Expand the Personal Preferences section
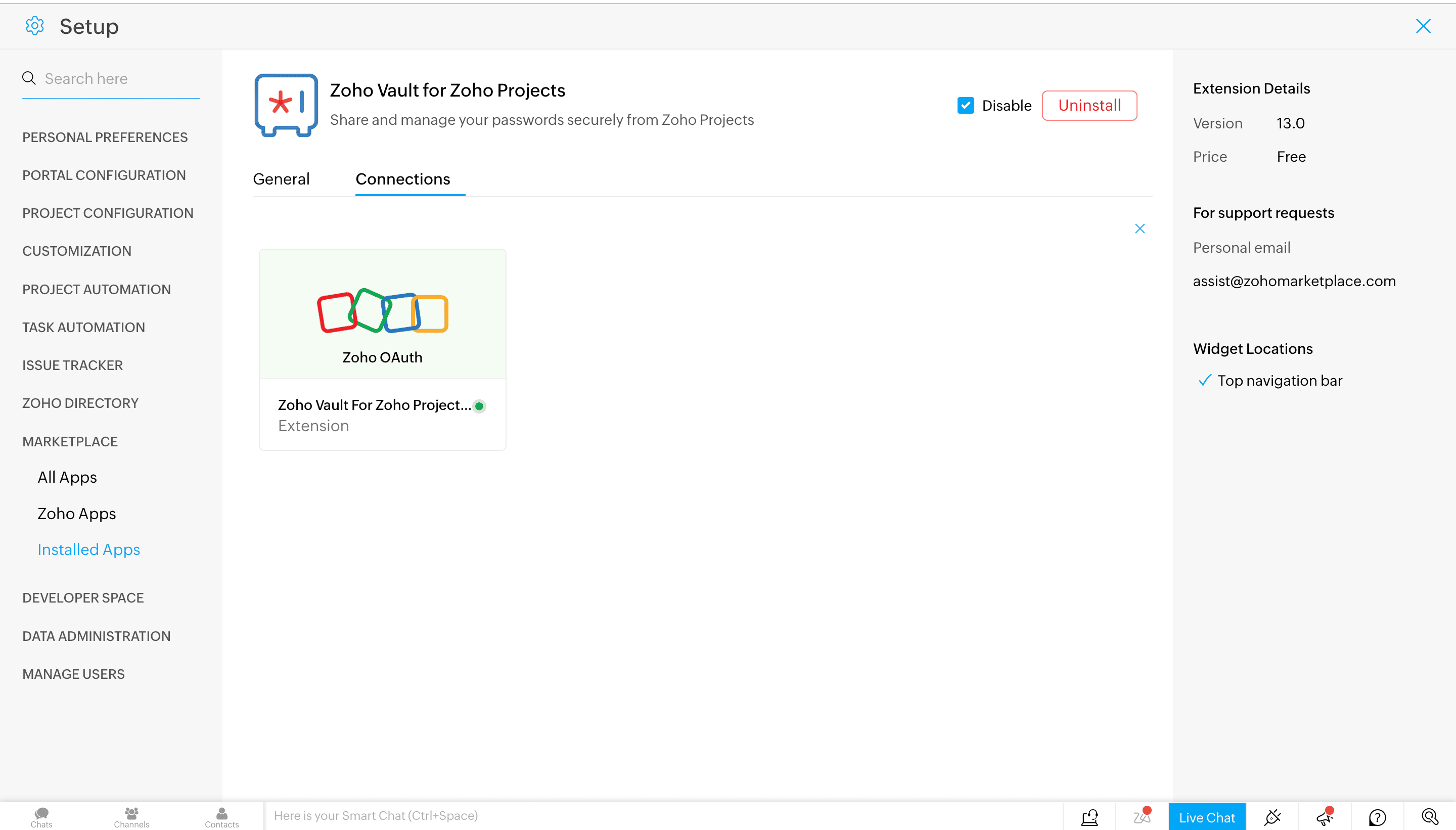This screenshot has width=1456, height=830. (x=105, y=137)
